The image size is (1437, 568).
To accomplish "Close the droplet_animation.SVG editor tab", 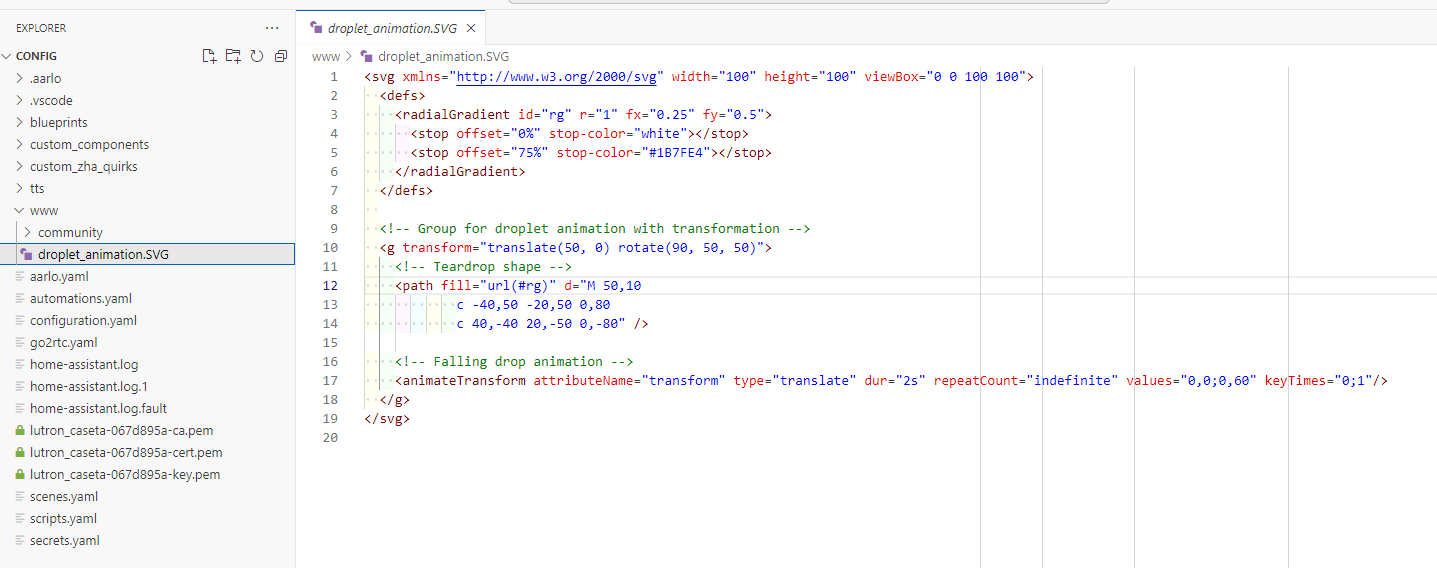I will [472, 28].
